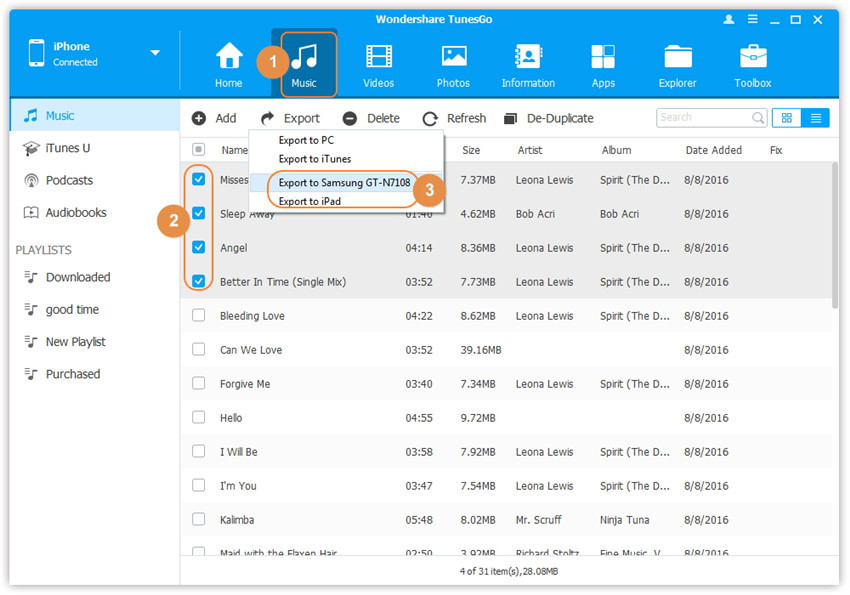850x595 pixels.
Task: Open the Export dropdown button
Action: click(x=290, y=118)
